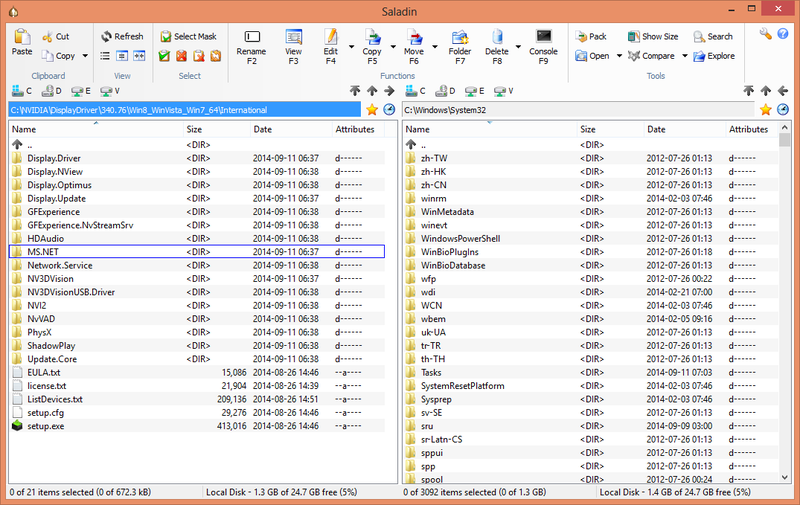Open settings wrench icon
Screen dimensions: 800x505
(765, 34)
